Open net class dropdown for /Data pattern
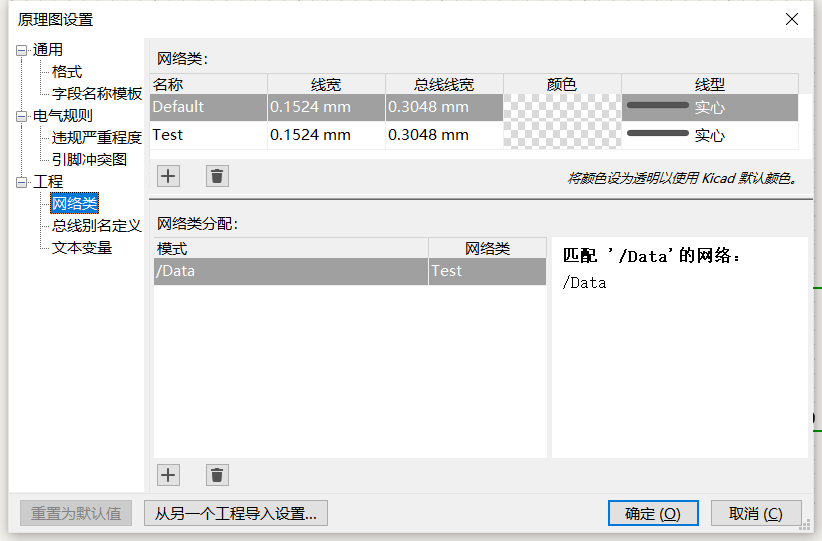 tap(488, 271)
